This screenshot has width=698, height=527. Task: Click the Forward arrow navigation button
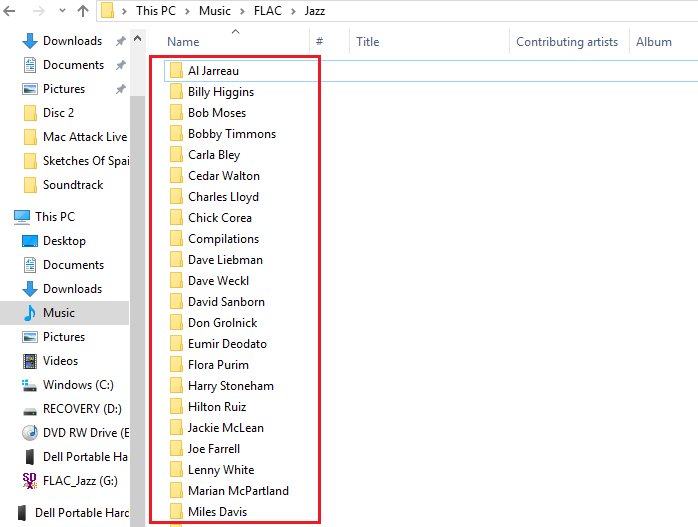tap(37, 12)
